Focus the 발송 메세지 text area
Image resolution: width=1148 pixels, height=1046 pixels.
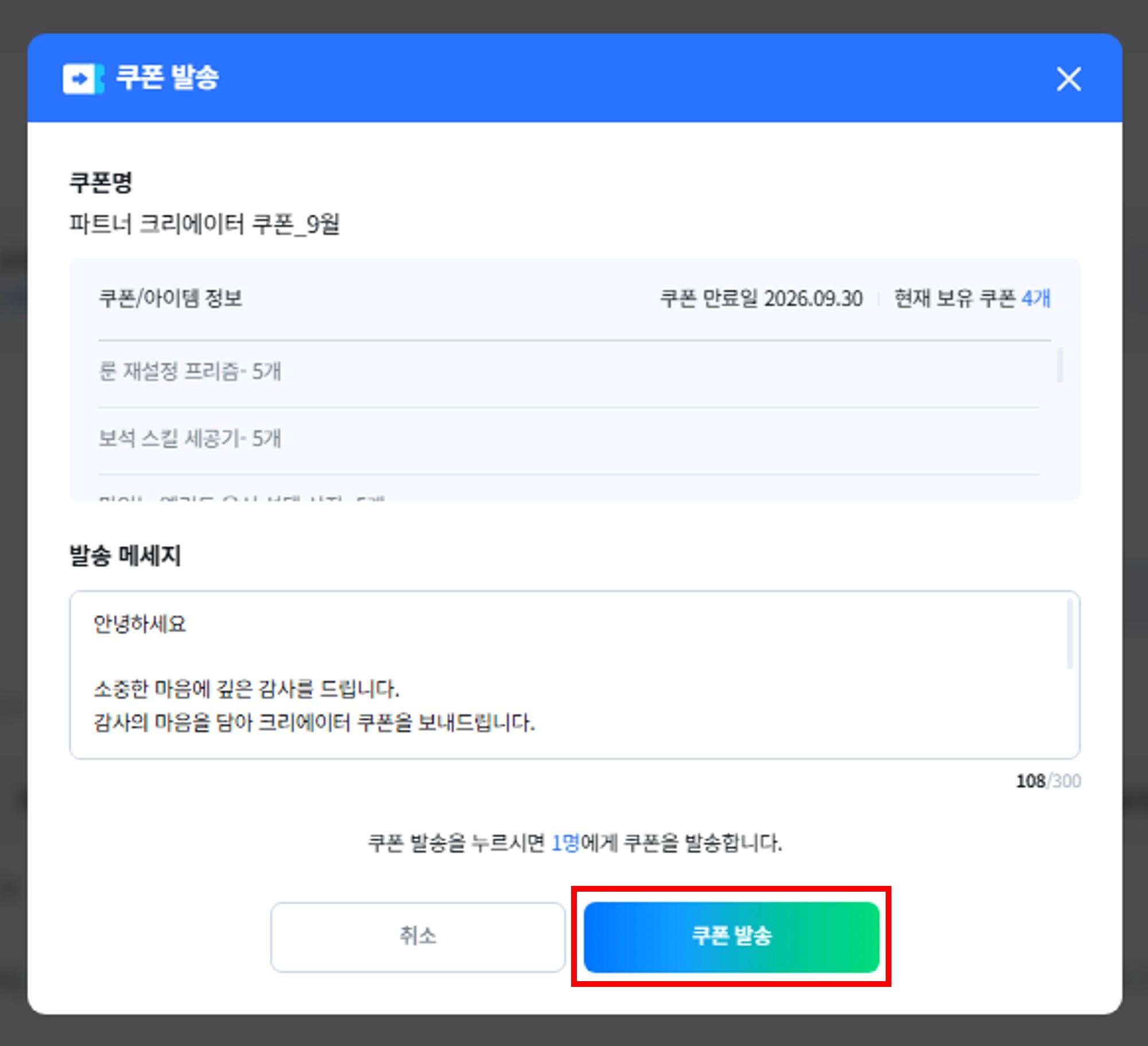pyautogui.click(x=575, y=675)
